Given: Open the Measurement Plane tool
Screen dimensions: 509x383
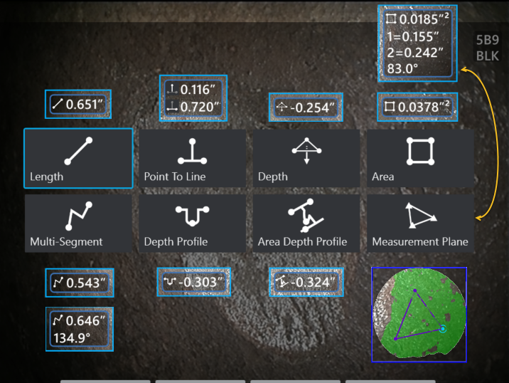Looking at the screenshot, I should pyautogui.click(x=420, y=223).
